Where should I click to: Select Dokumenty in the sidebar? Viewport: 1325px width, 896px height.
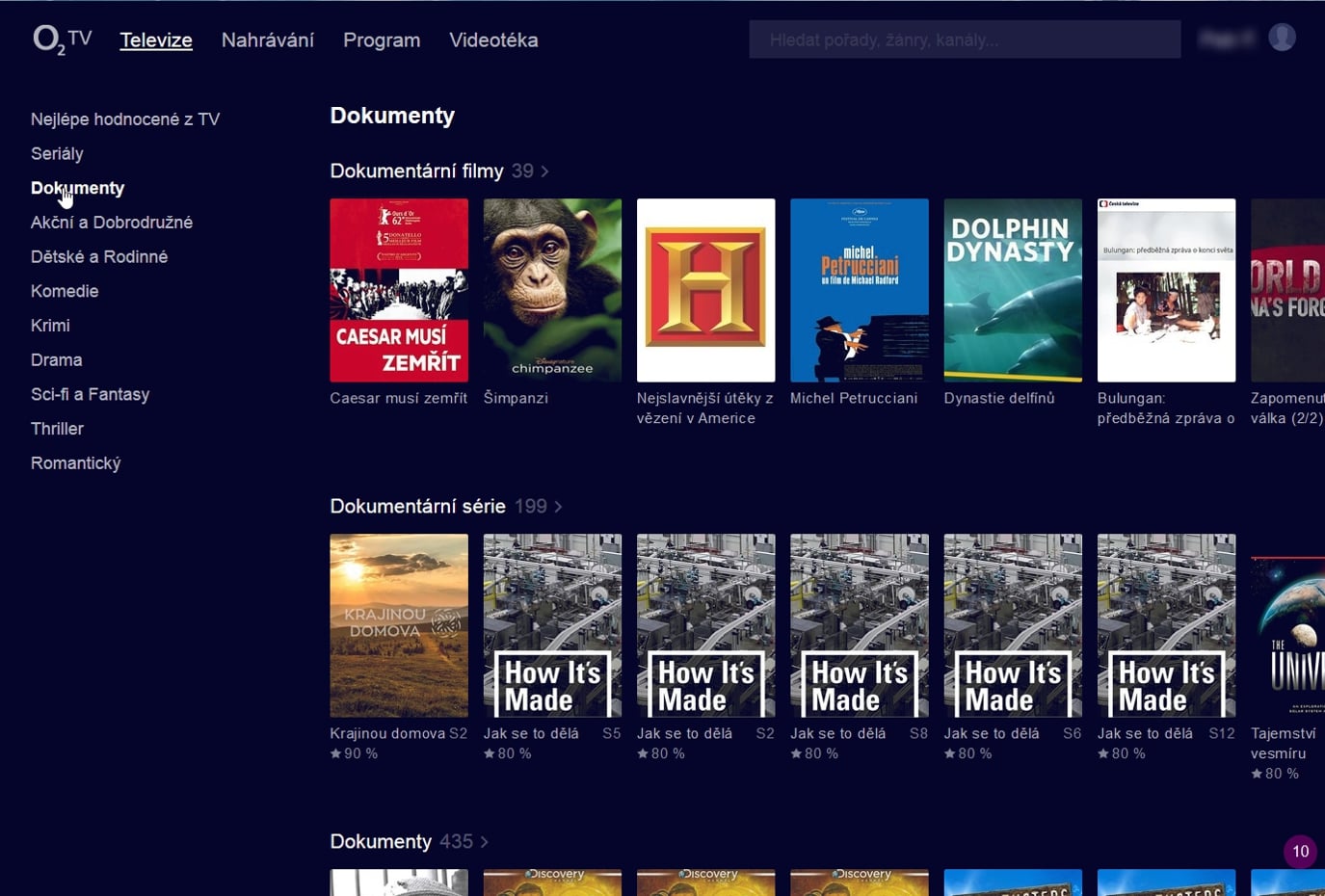pyautogui.click(x=77, y=188)
